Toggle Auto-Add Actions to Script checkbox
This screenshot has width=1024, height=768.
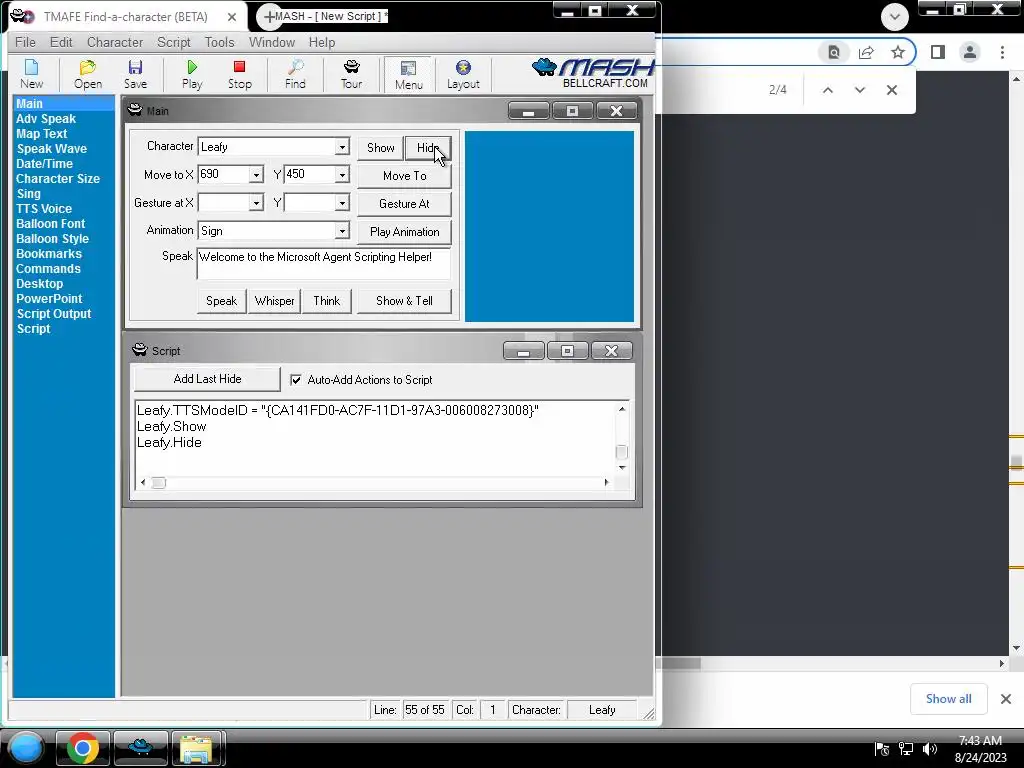(x=296, y=379)
